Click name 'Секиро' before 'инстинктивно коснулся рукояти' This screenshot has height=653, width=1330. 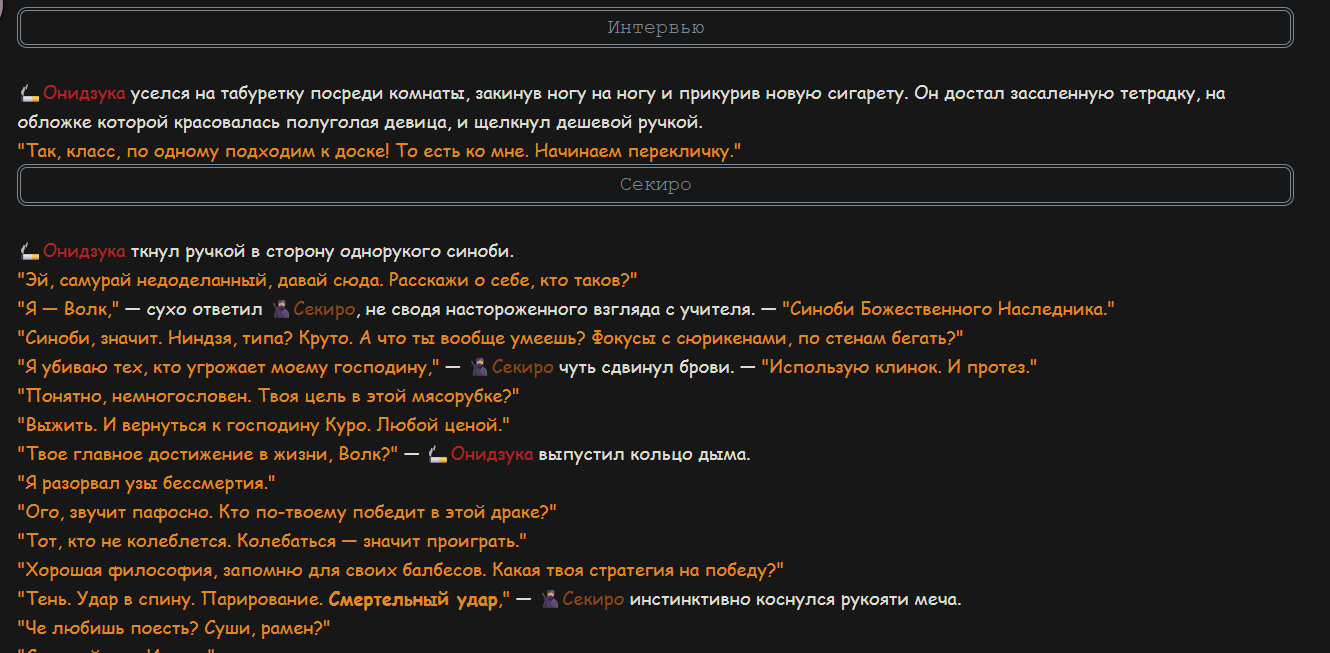click(593, 599)
